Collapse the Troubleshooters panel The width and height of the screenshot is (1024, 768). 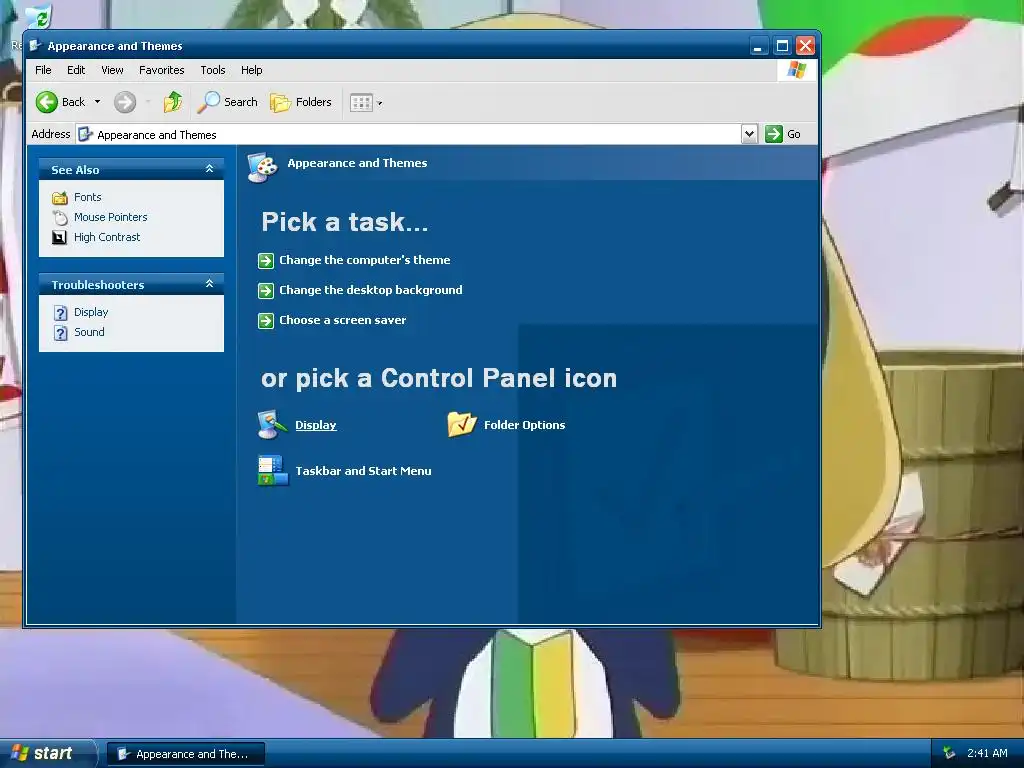[x=210, y=284]
